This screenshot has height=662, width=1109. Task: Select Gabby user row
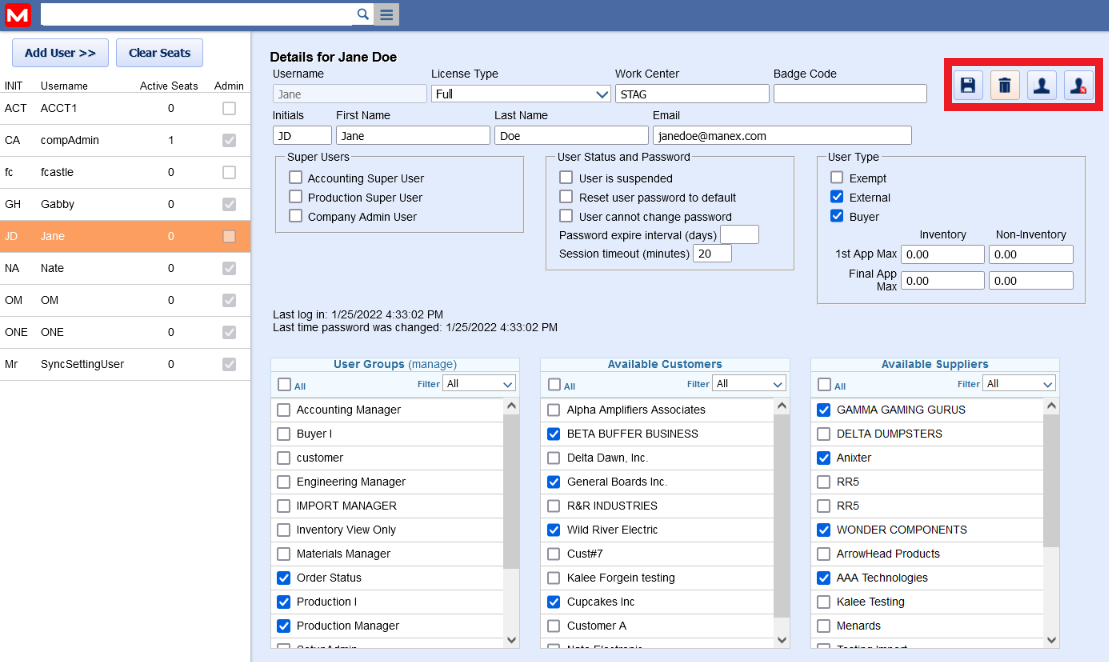[125, 204]
